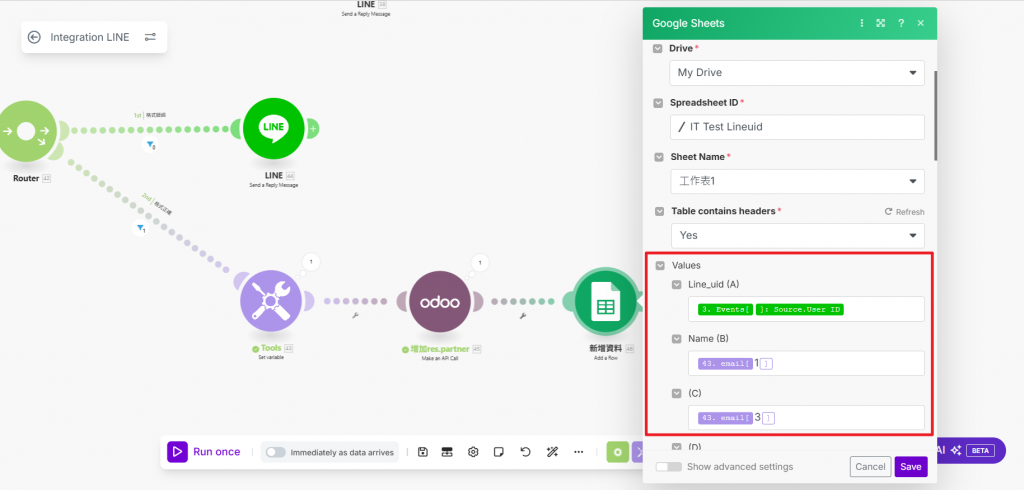
Task: Click the Cancel button
Action: click(x=871, y=466)
